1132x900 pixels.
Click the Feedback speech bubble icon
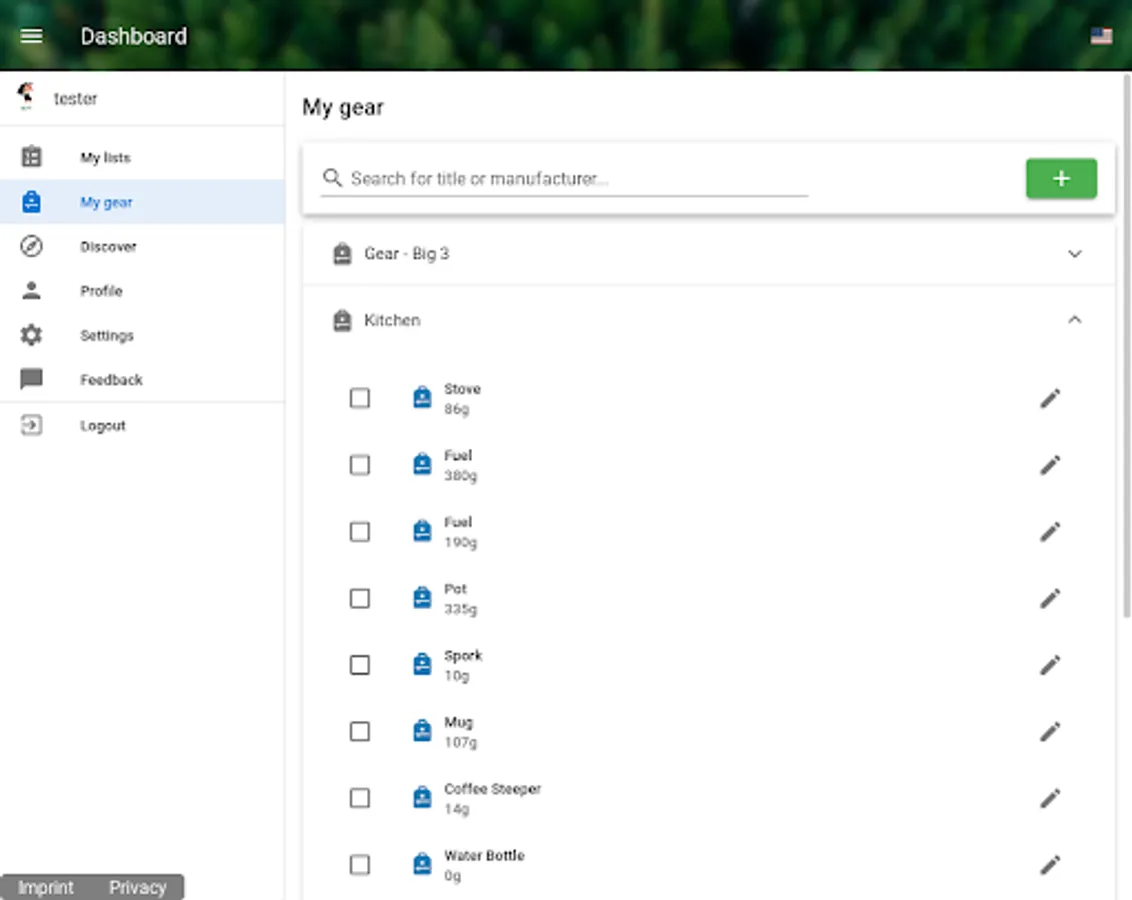click(x=31, y=379)
